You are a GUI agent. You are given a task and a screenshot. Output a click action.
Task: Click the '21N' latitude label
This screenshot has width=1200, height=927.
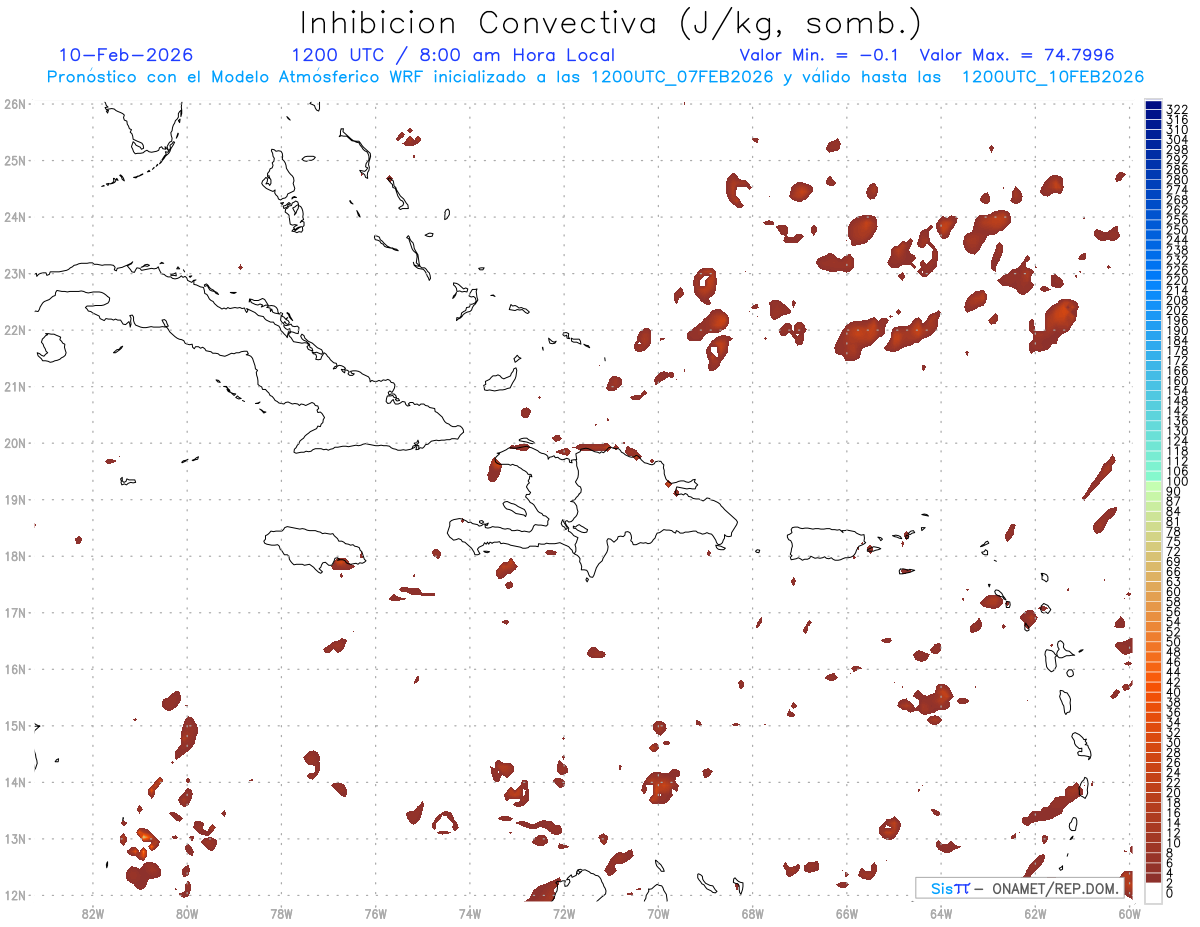[15, 386]
